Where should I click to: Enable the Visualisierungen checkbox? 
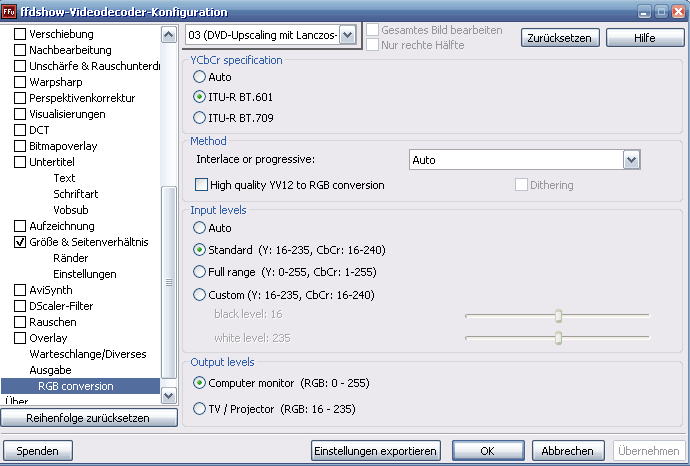click(x=20, y=114)
